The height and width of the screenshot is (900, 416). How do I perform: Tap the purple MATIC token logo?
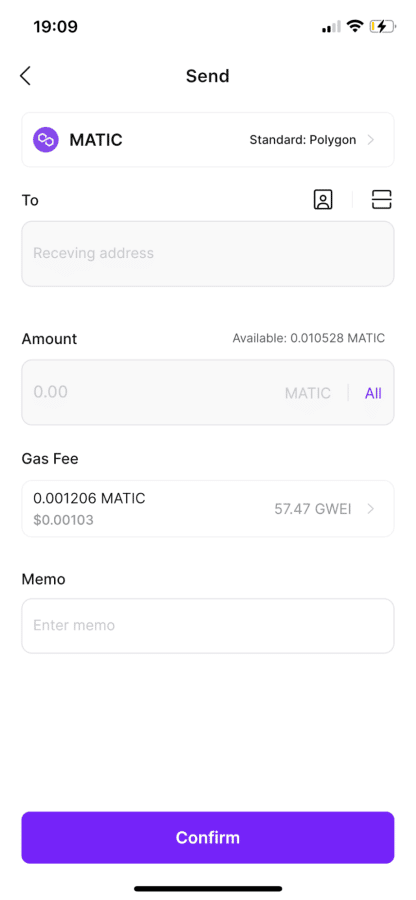point(46,139)
